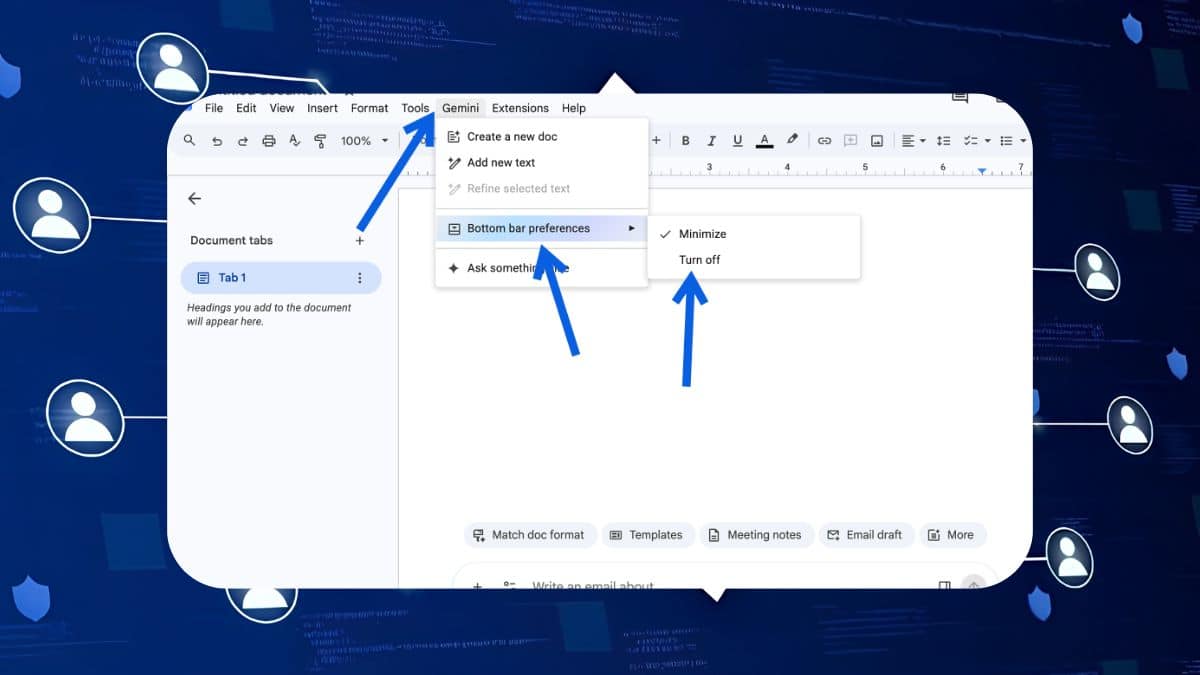Add a new document tab
The height and width of the screenshot is (675, 1200).
pyautogui.click(x=360, y=240)
